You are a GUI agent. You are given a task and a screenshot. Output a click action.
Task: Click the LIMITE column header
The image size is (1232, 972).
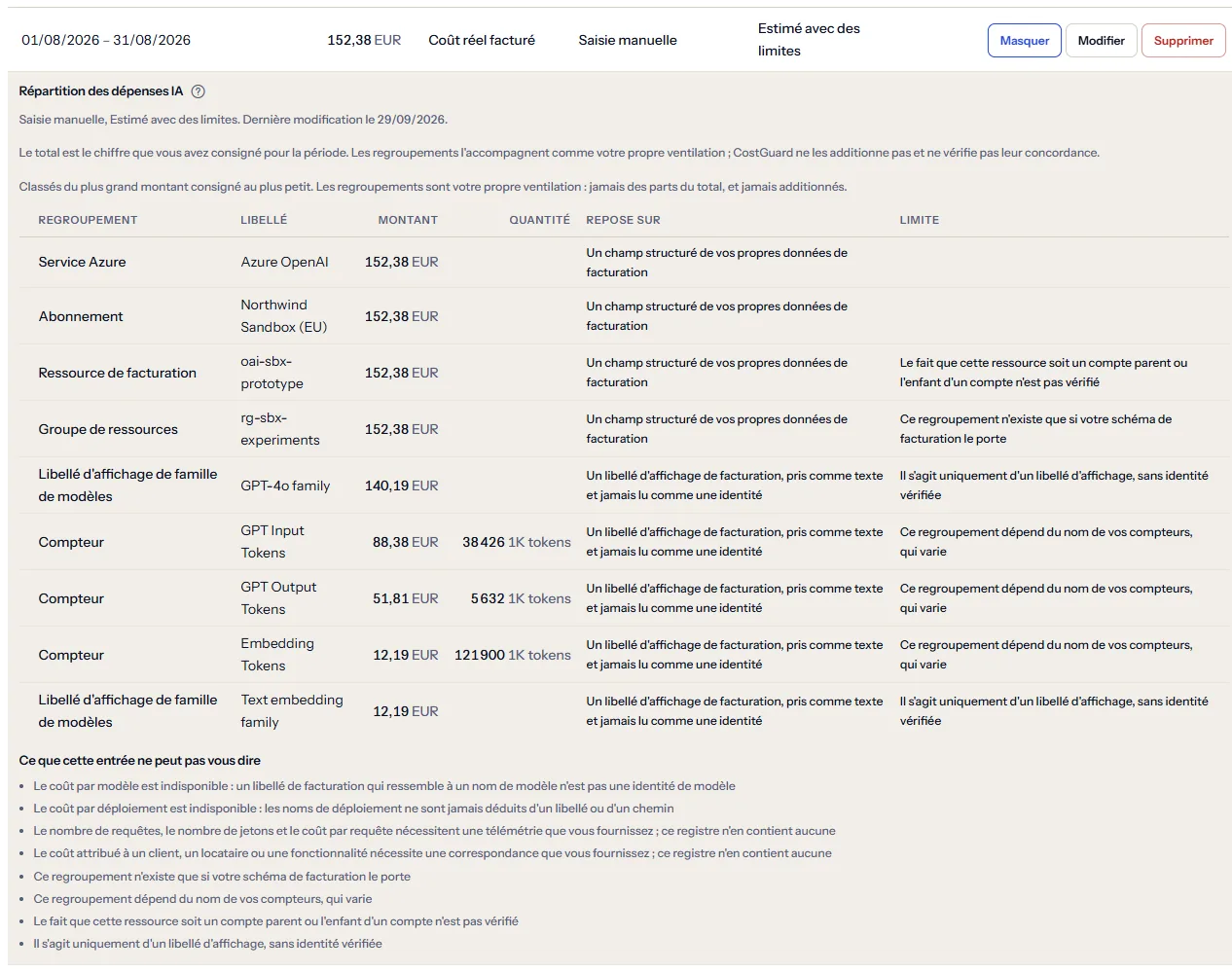coord(920,220)
